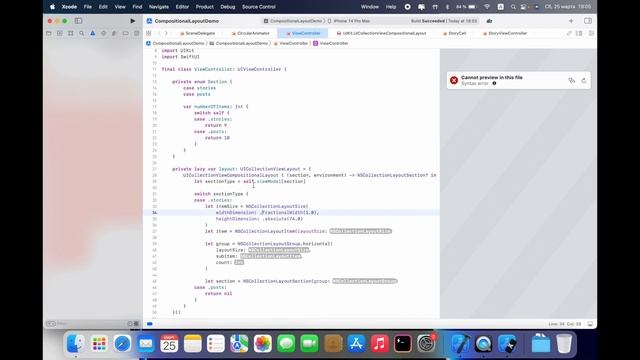The image size is (640, 360).
Task: Add an editor on the right
Action: click(x=591, y=33)
